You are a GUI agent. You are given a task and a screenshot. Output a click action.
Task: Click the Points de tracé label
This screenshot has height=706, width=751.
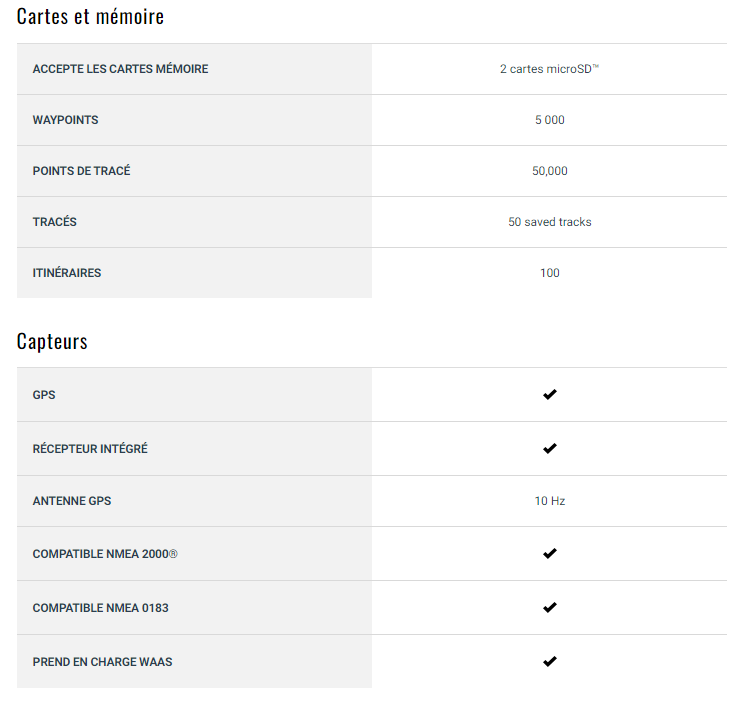(81, 171)
